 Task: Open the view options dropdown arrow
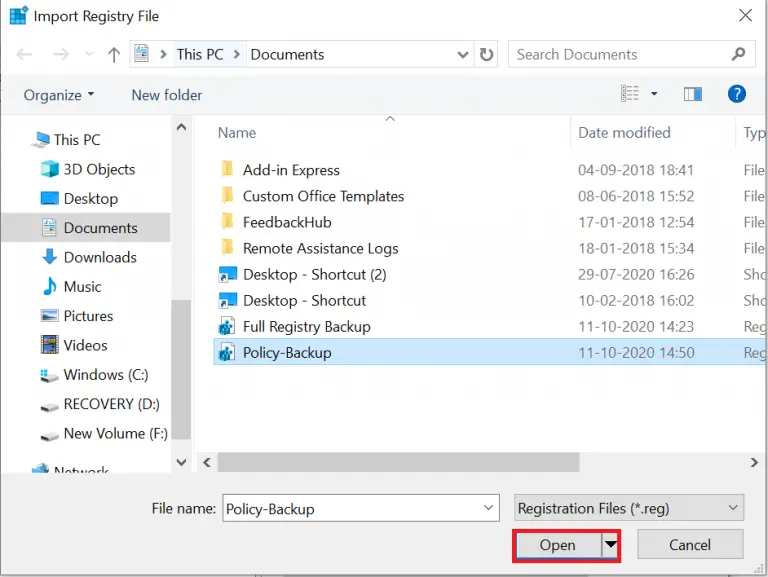tap(654, 94)
